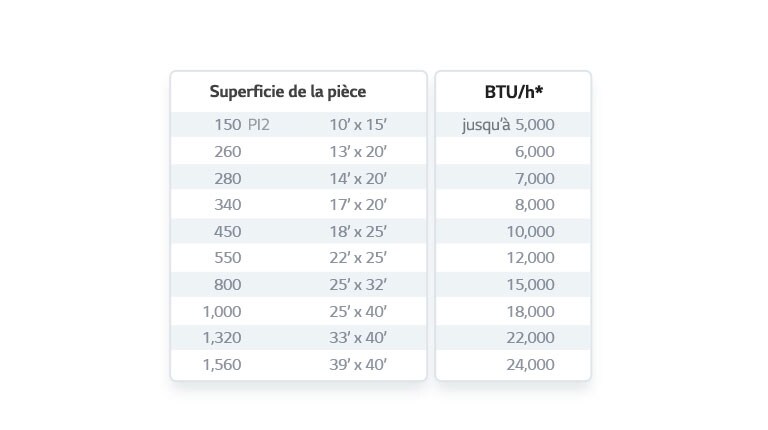Click the 25' x 32' dimensions cell

click(x=358, y=285)
